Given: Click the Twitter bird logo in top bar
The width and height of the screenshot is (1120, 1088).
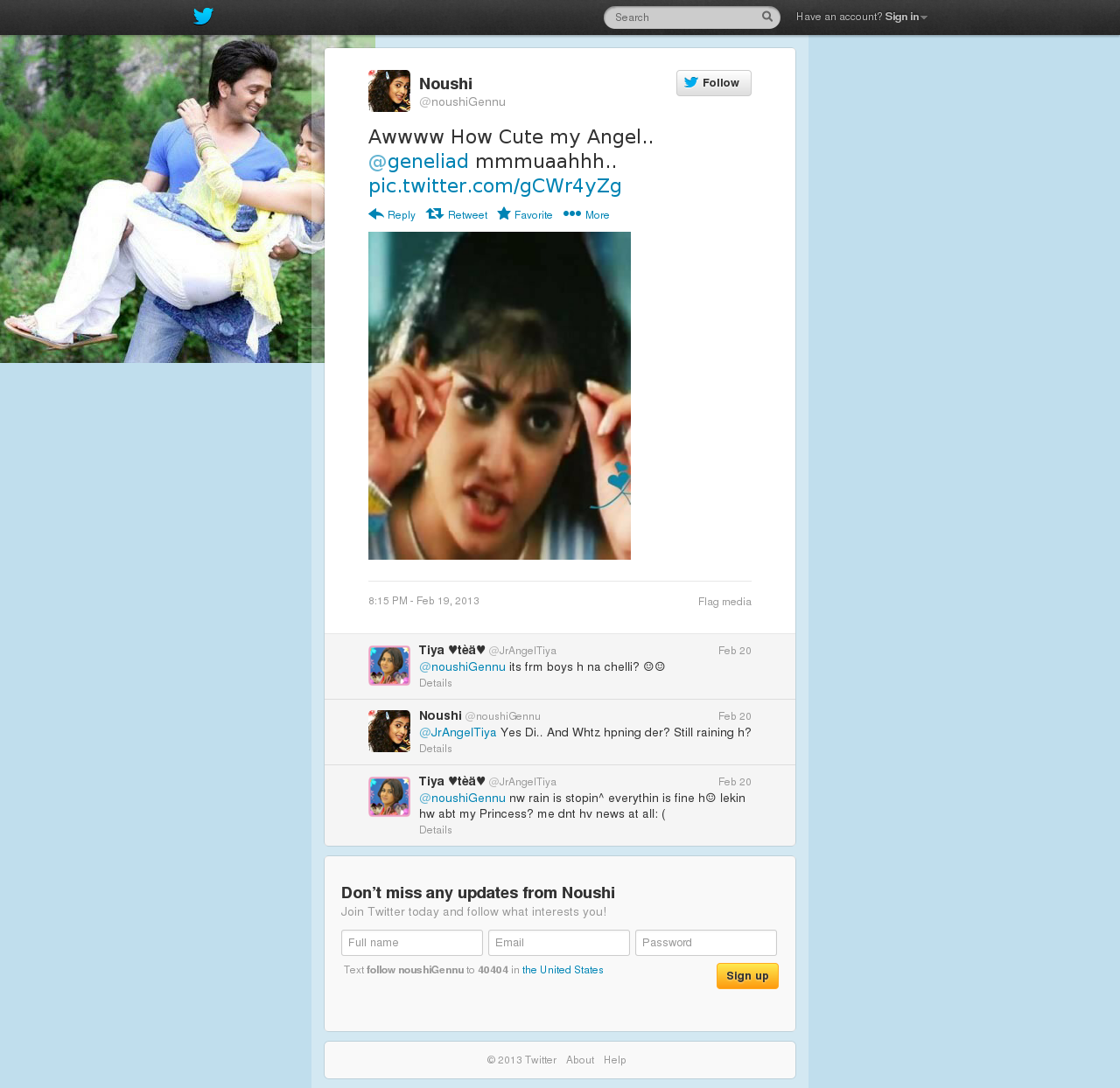Looking at the screenshot, I should (x=203, y=17).
